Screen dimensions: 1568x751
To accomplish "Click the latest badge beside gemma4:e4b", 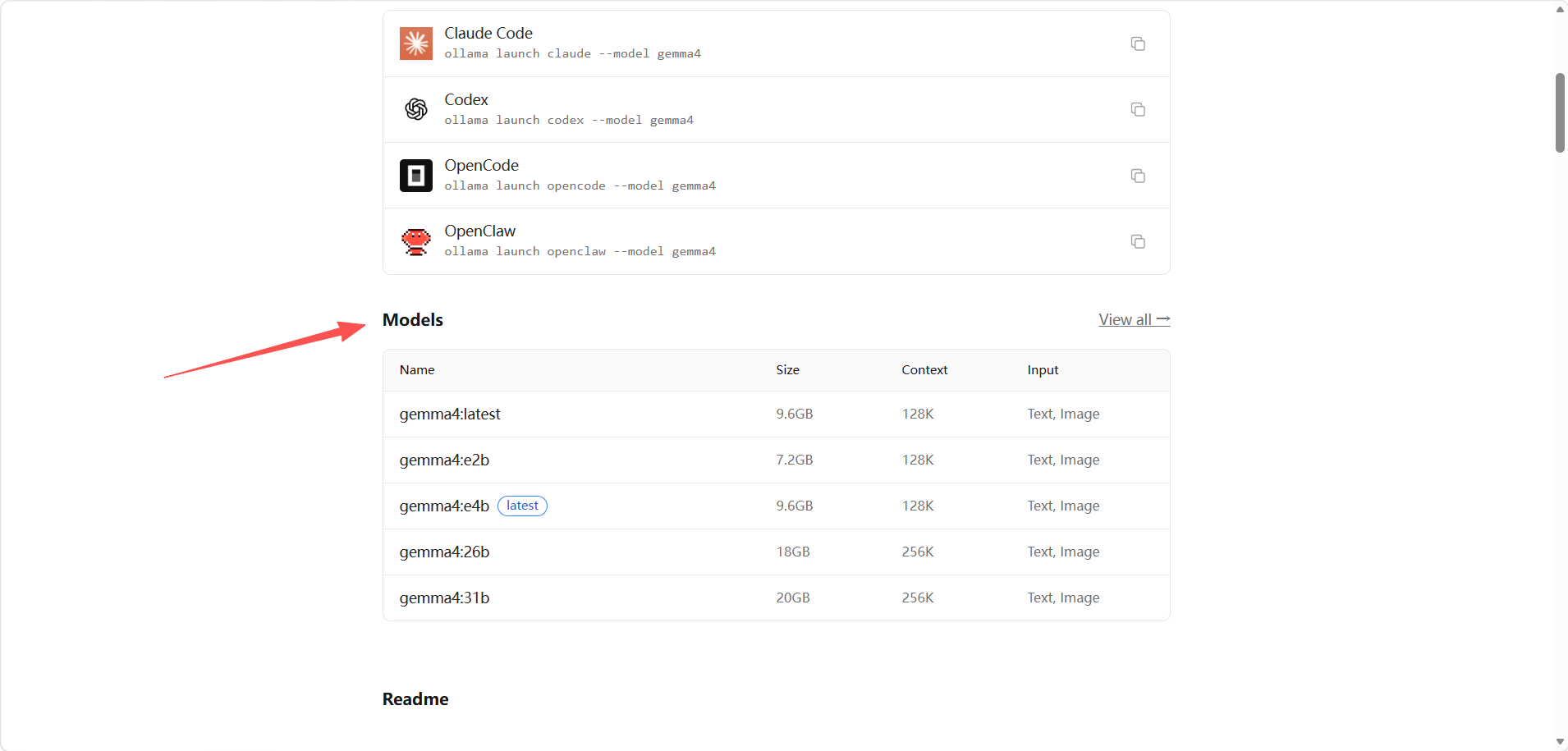I will coord(522,506).
